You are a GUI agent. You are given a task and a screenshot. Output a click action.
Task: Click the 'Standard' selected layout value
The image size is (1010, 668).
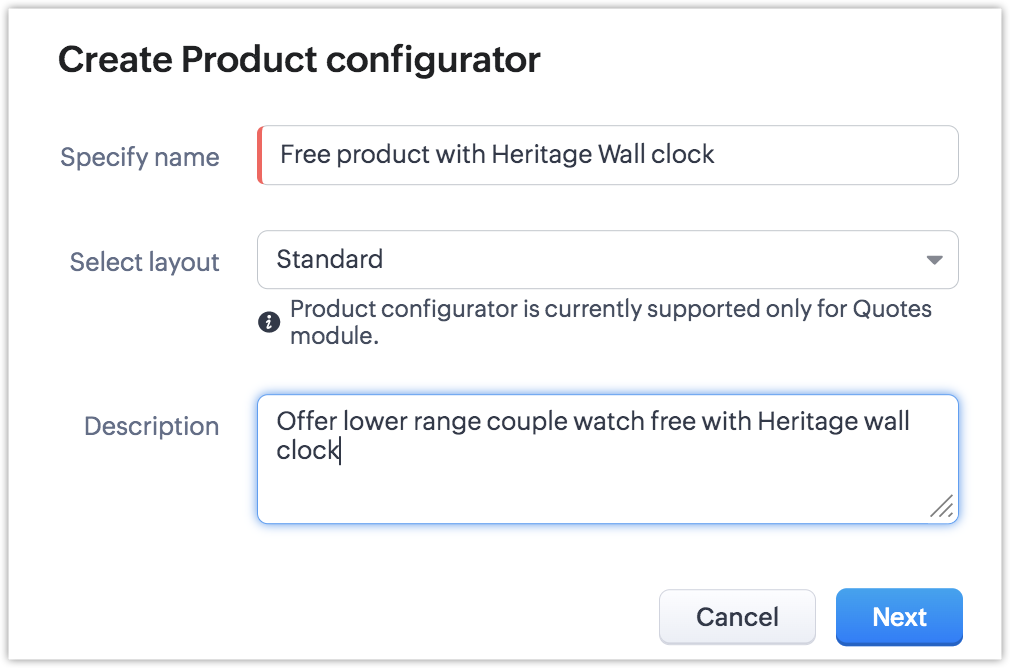[330, 260]
